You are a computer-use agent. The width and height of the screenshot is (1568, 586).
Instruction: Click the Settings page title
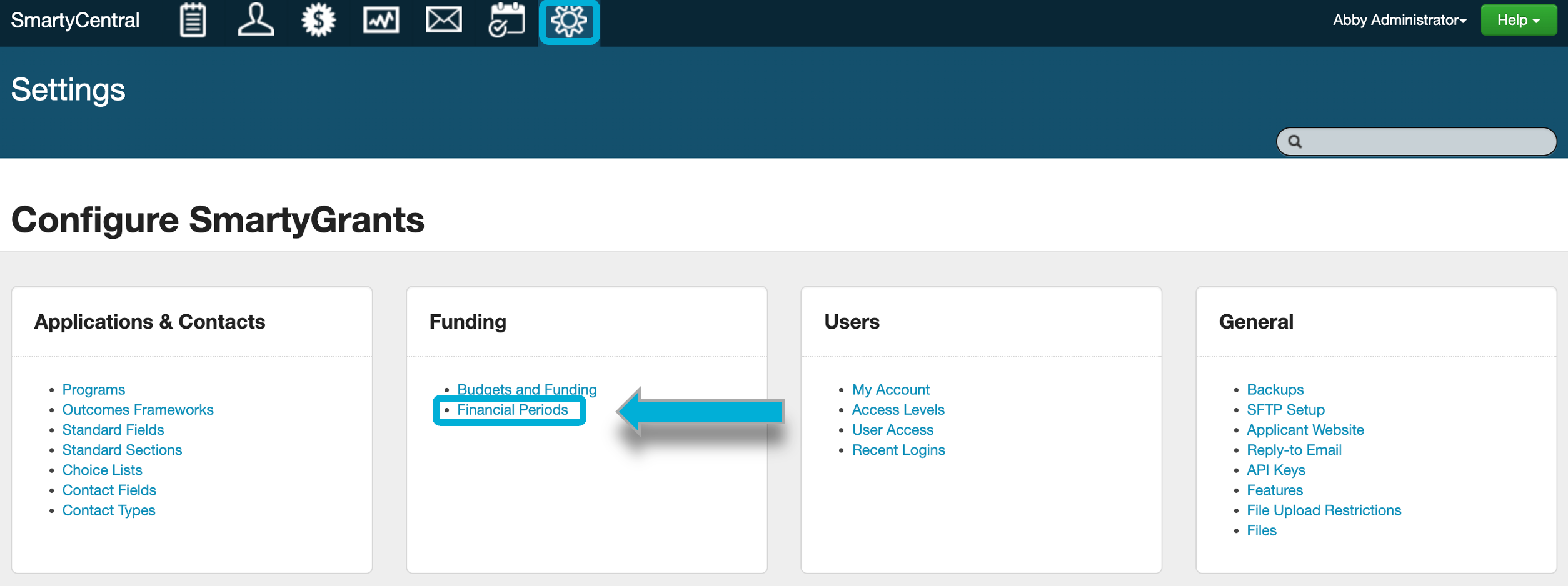(68, 90)
